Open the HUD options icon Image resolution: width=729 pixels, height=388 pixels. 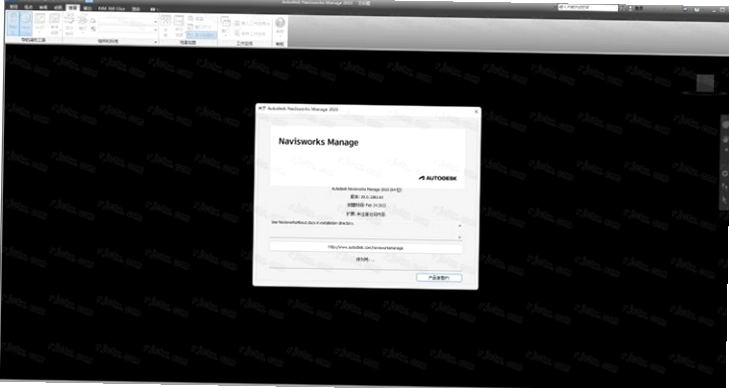click(40, 24)
